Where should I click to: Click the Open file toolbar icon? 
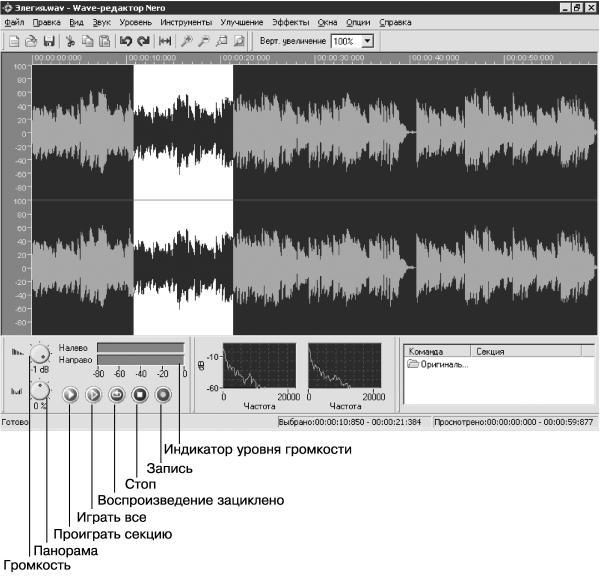31,41
